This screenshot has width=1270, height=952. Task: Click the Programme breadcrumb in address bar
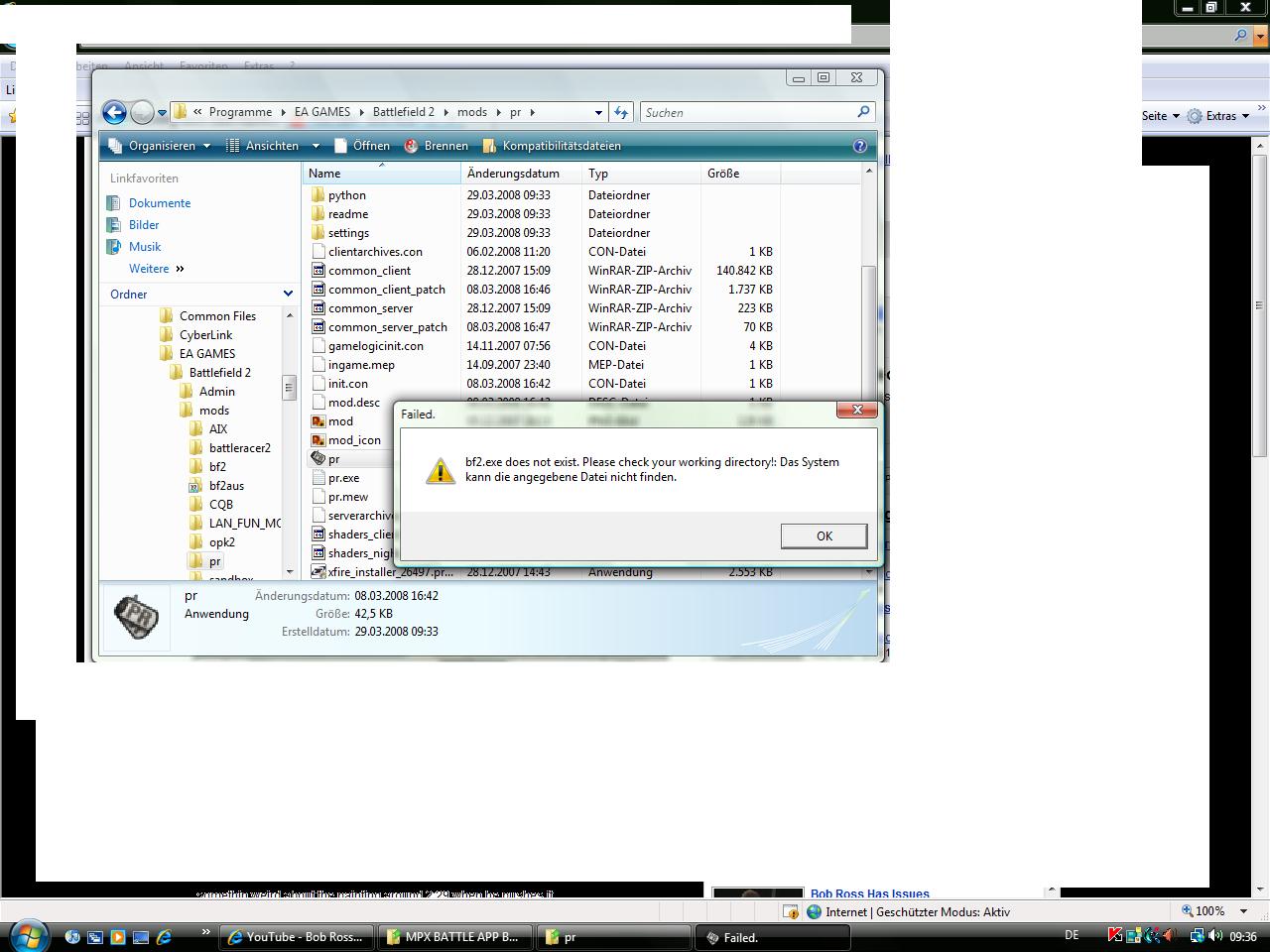coord(240,112)
